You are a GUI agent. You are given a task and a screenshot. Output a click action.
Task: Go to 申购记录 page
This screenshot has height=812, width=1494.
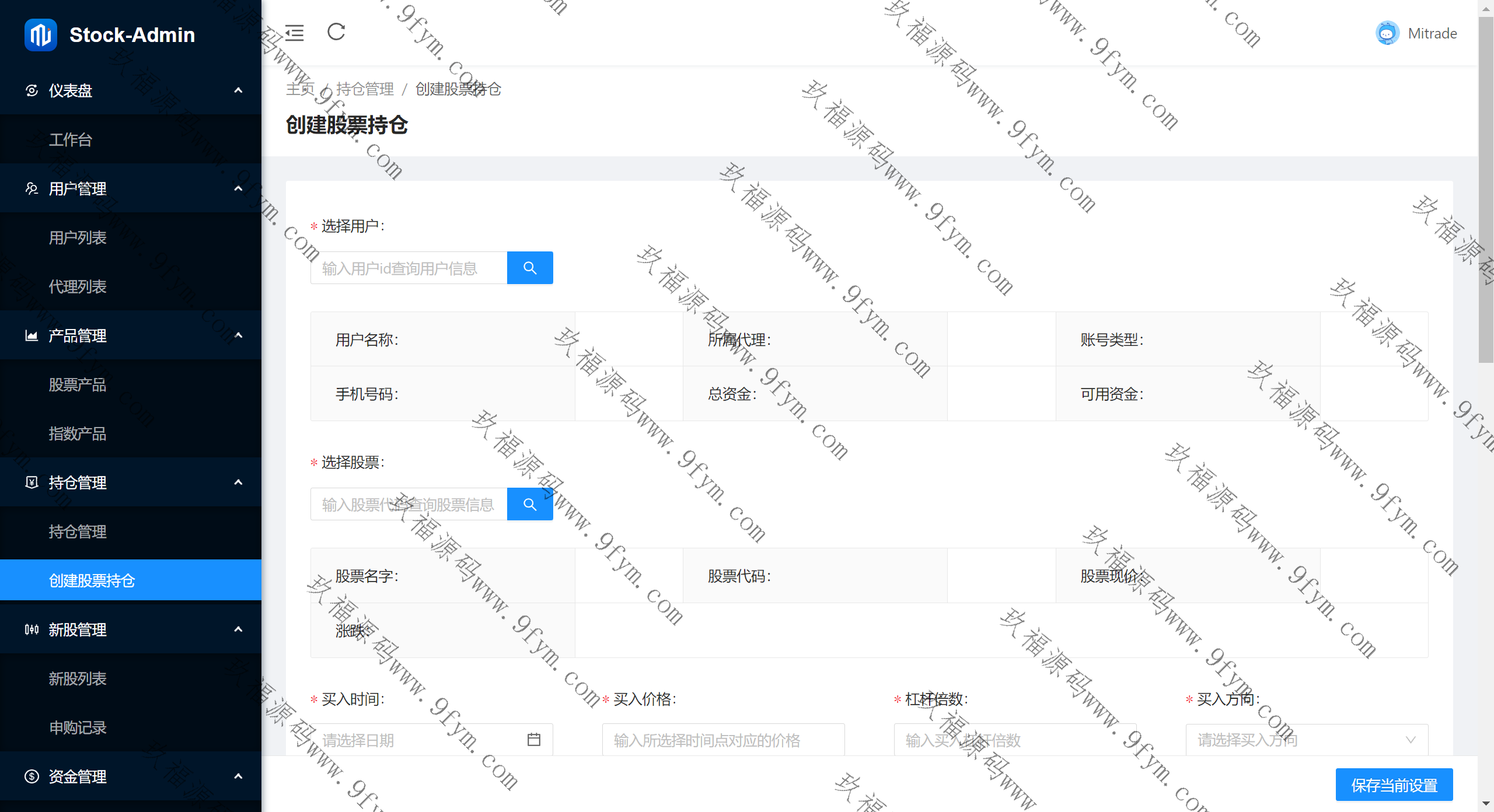click(78, 727)
